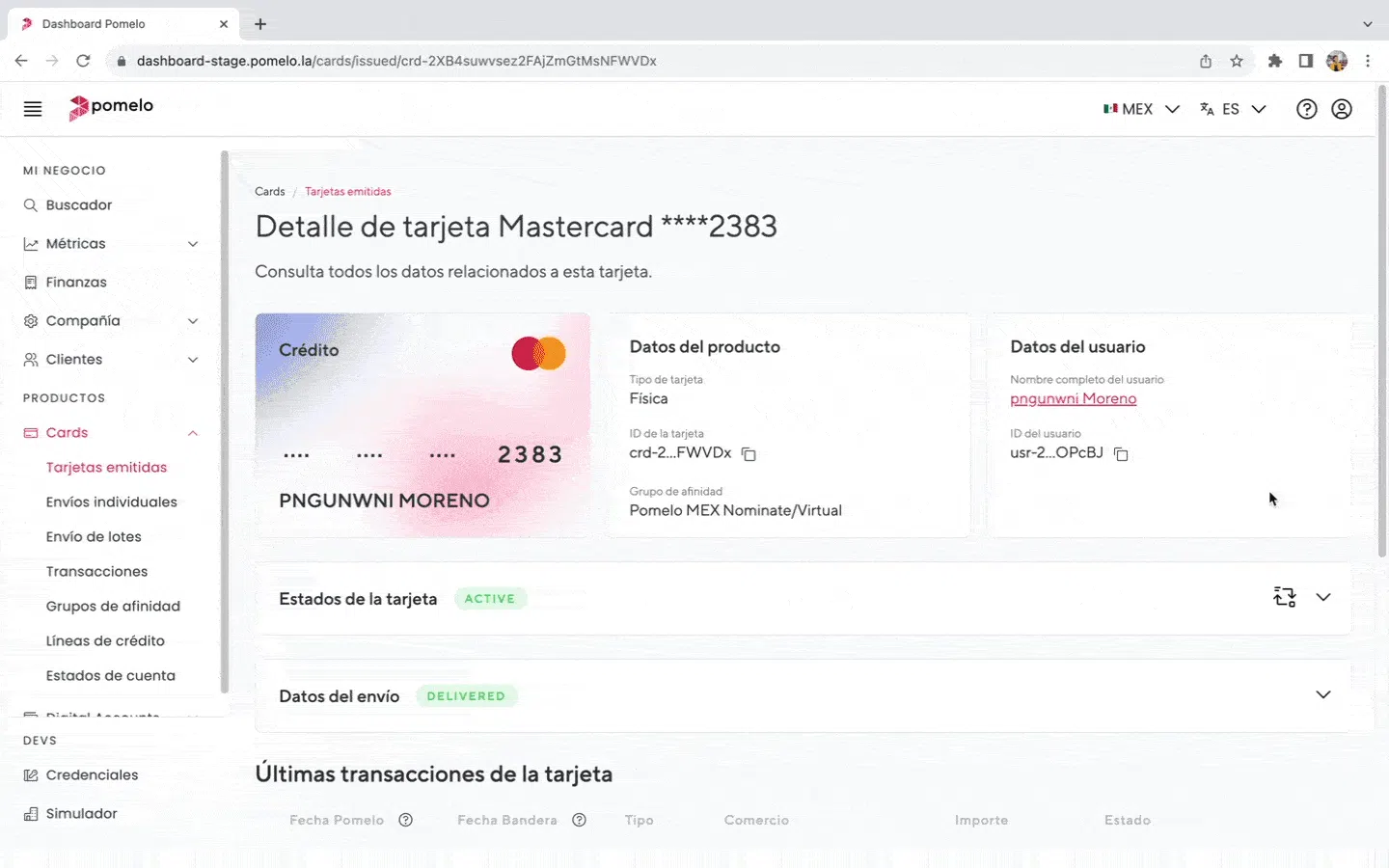1389x868 pixels.
Task: Open the pngunwni Moreno user link
Action: [1073, 399]
